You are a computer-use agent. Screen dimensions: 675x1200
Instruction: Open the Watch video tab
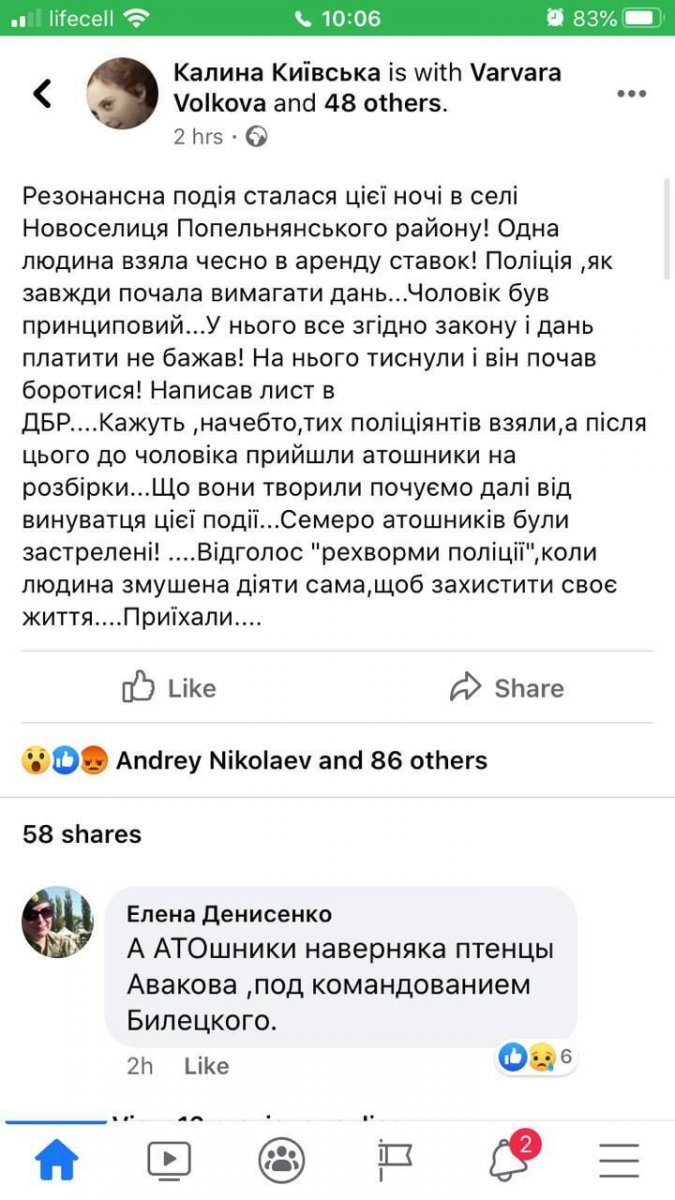[169, 1160]
